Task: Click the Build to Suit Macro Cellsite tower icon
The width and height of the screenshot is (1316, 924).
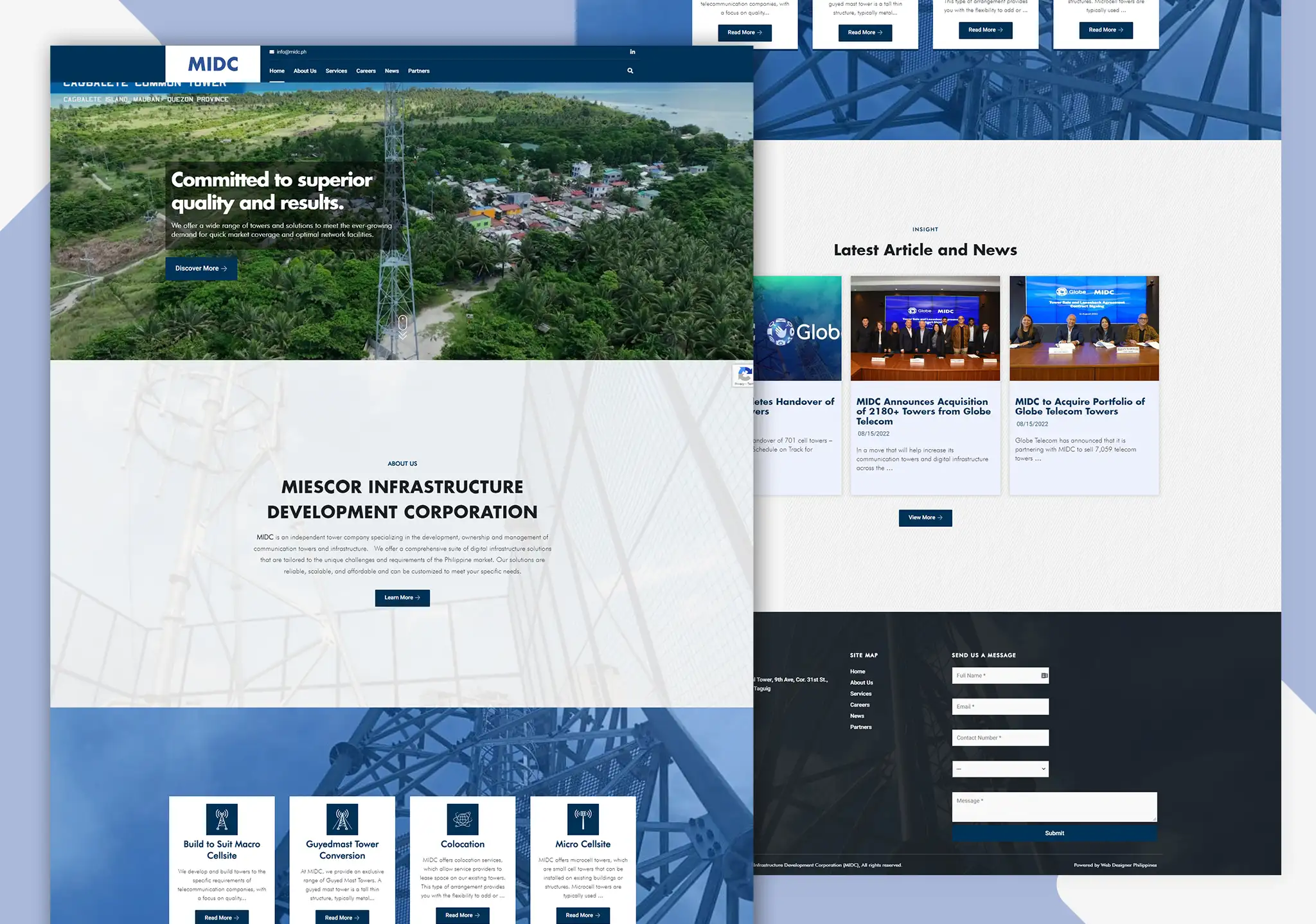Action: tap(222, 819)
